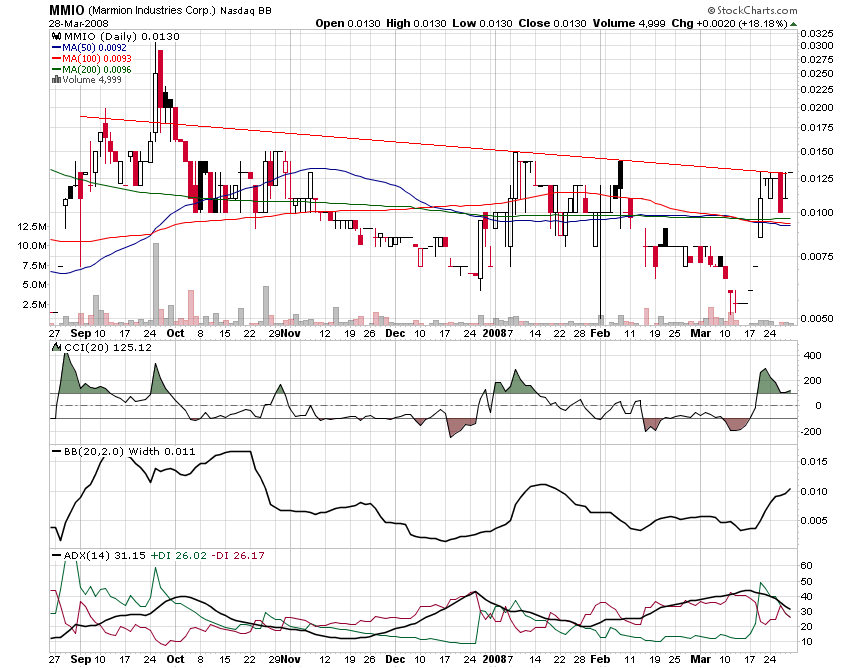850x668 pixels.
Task: Select the red MA(100) line swatch
Action: 56,59
